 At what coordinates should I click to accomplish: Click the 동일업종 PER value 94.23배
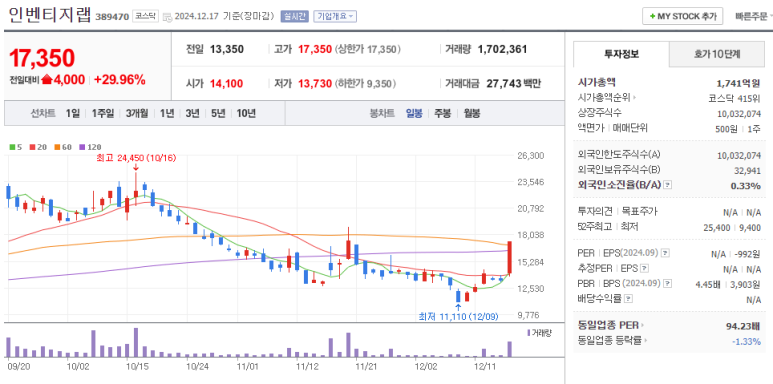tap(743, 325)
